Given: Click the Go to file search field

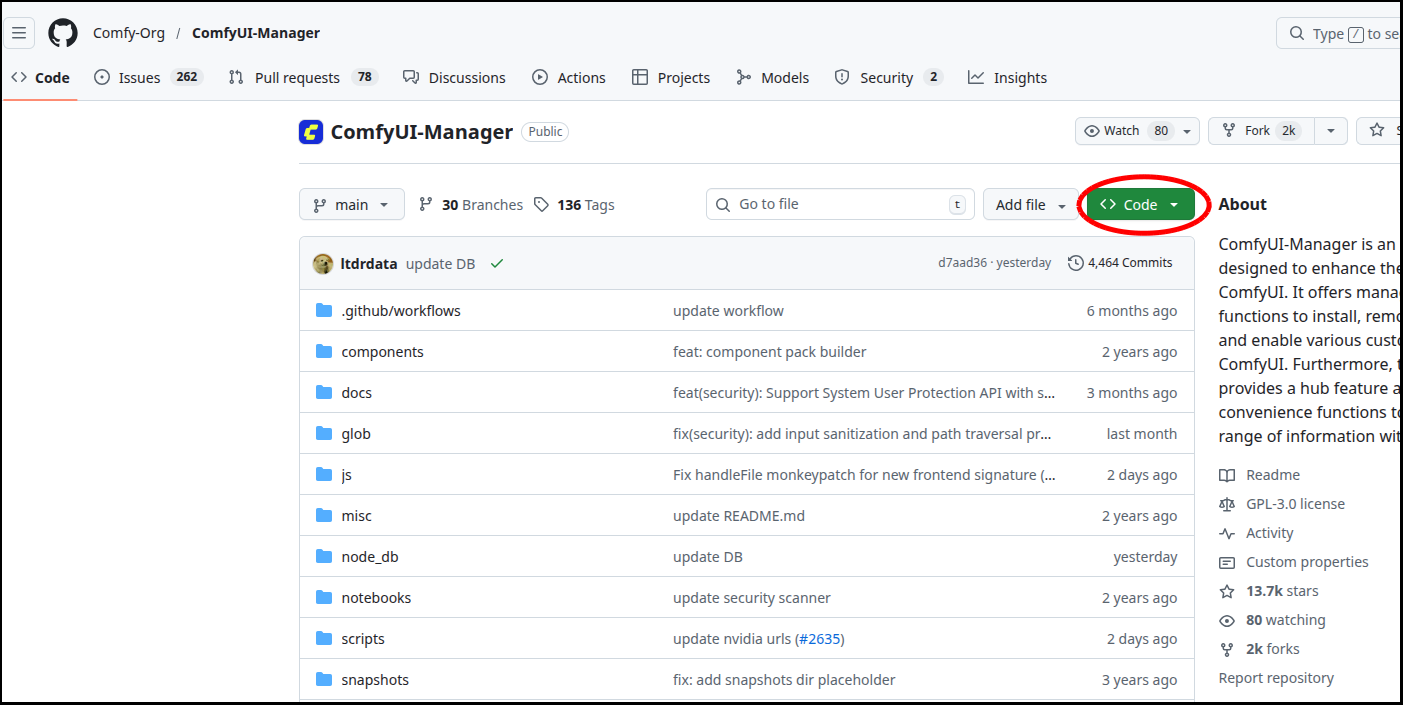Looking at the screenshot, I should coord(840,205).
